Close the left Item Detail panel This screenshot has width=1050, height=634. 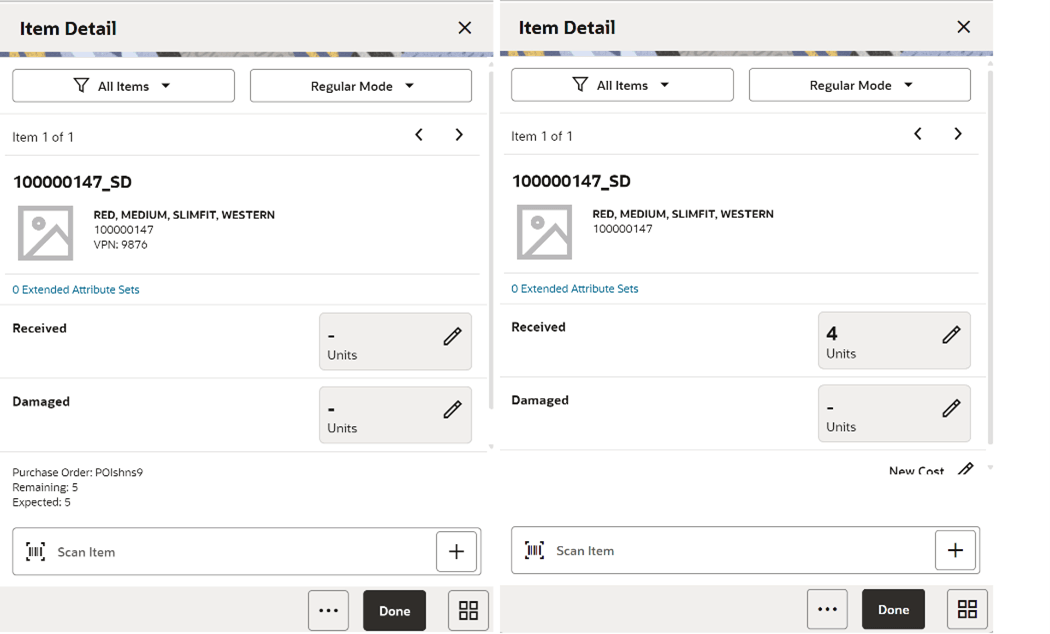[465, 28]
